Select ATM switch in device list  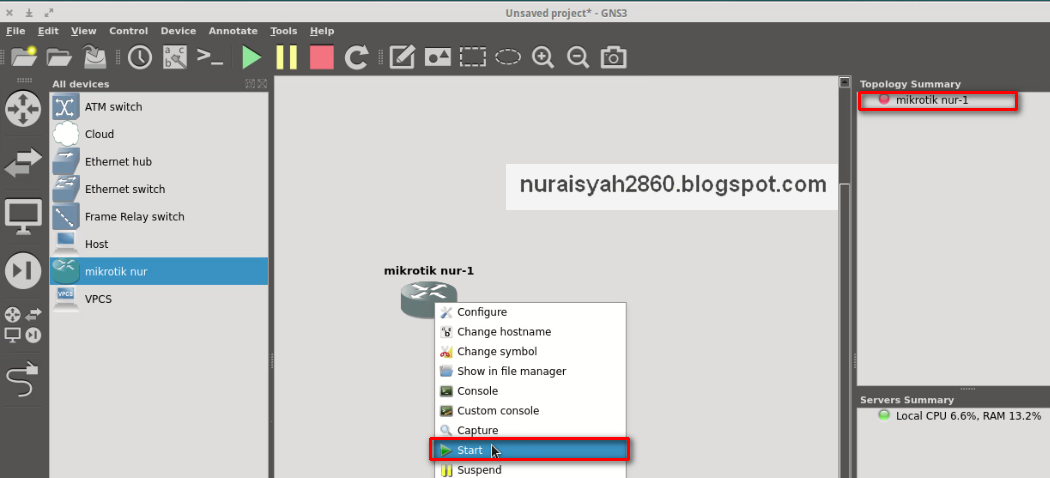coord(159,106)
